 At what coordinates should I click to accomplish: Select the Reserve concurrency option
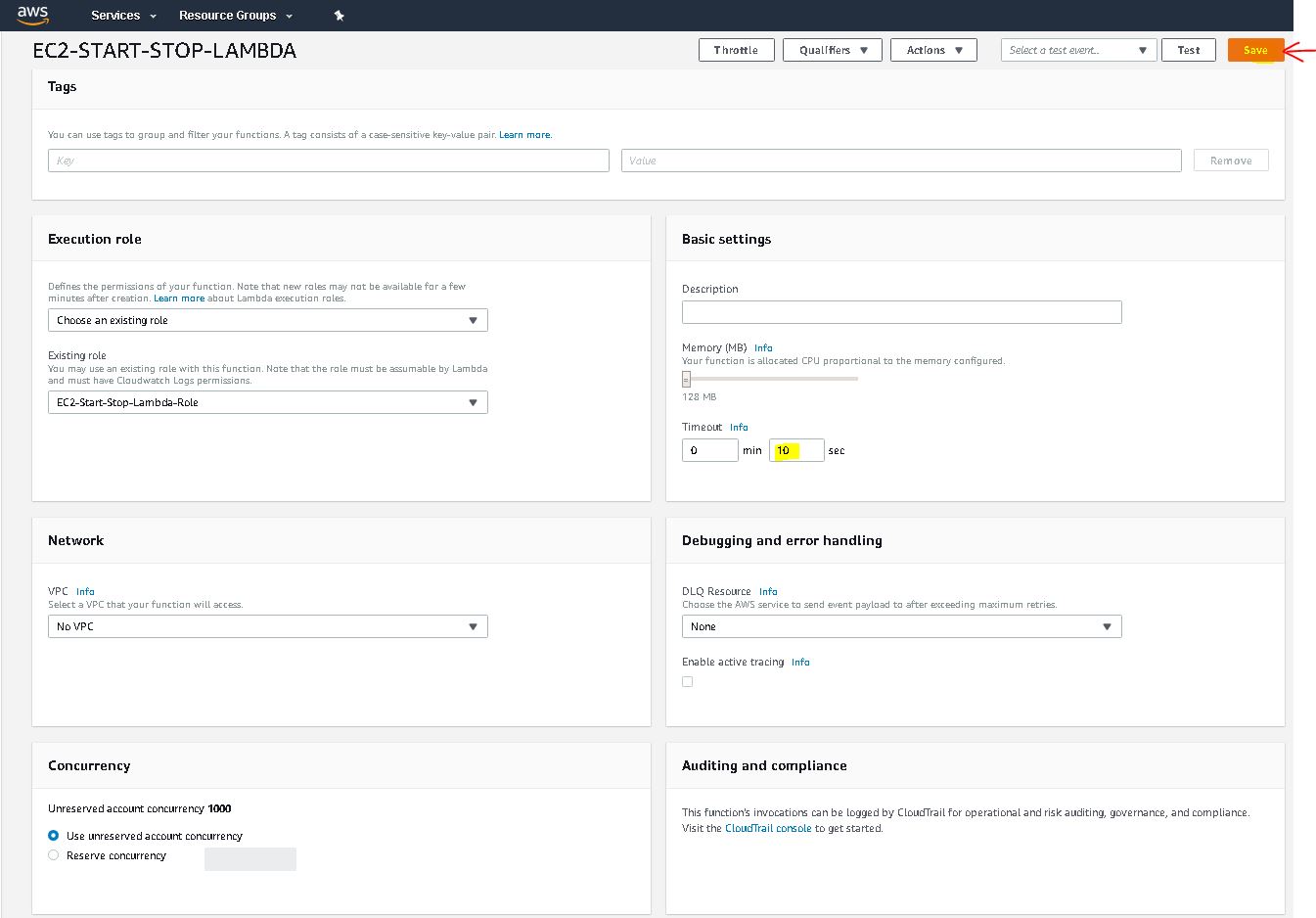click(x=54, y=855)
